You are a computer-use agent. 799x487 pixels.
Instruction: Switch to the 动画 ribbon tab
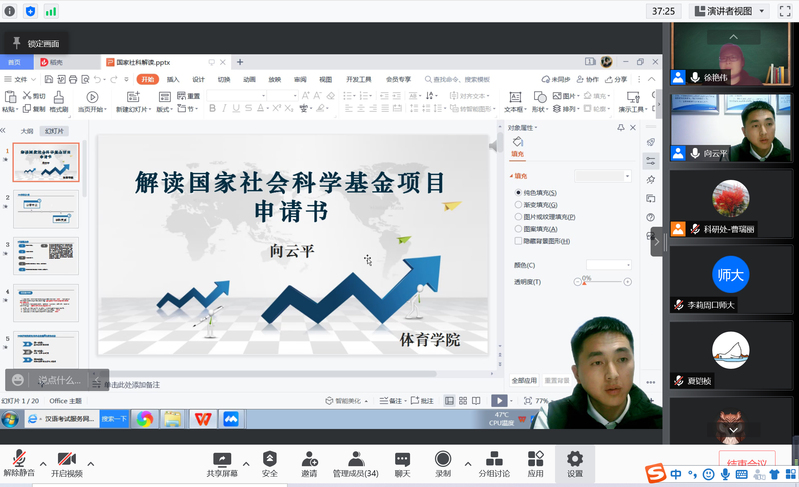click(x=249, y=79)
